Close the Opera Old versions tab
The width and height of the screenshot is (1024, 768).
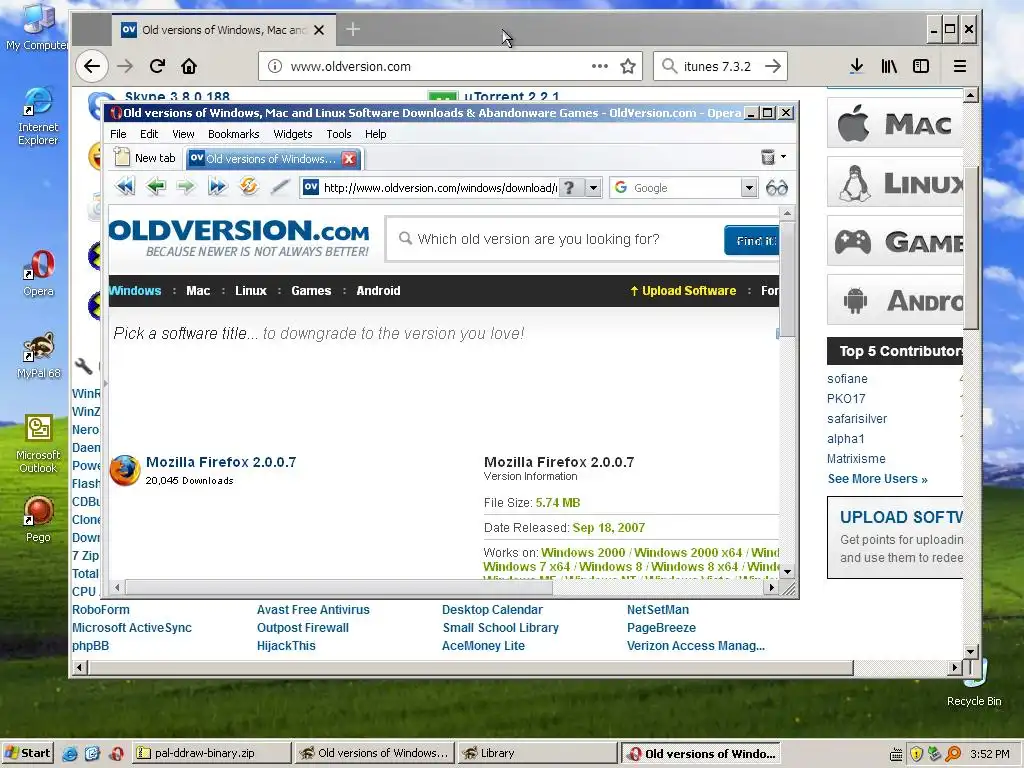point(349,159)
